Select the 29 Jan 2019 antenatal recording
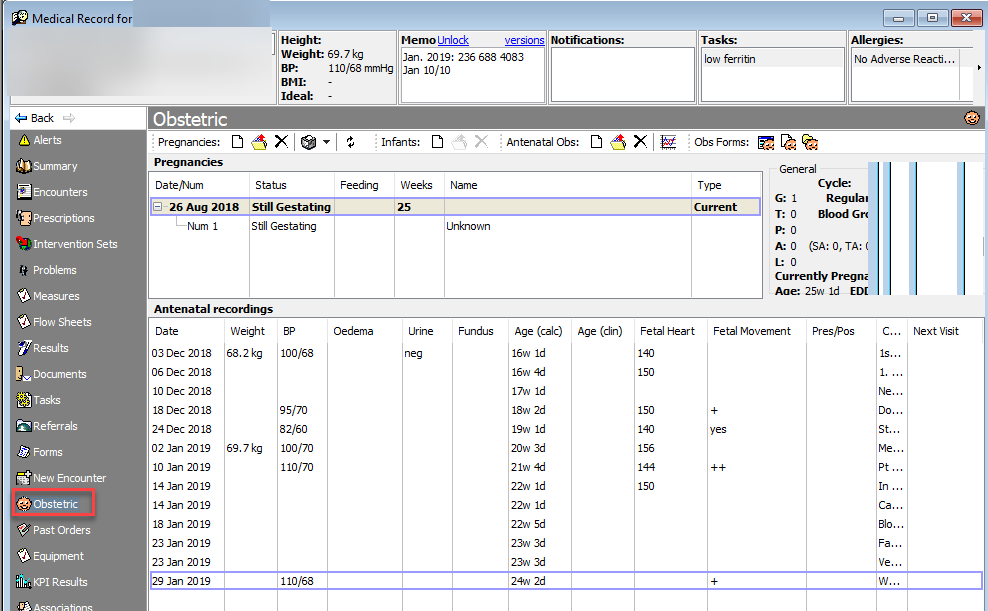Screen dimensions: 988x611 [566, 581]
